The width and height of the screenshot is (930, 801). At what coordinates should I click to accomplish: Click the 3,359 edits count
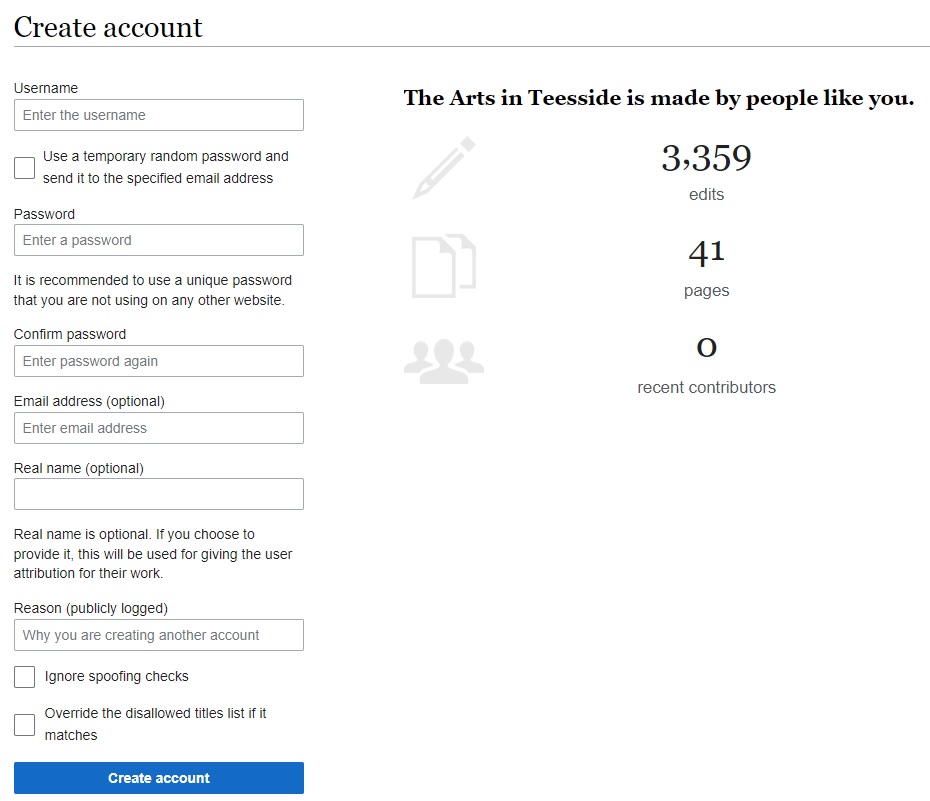tap(706, 158)
